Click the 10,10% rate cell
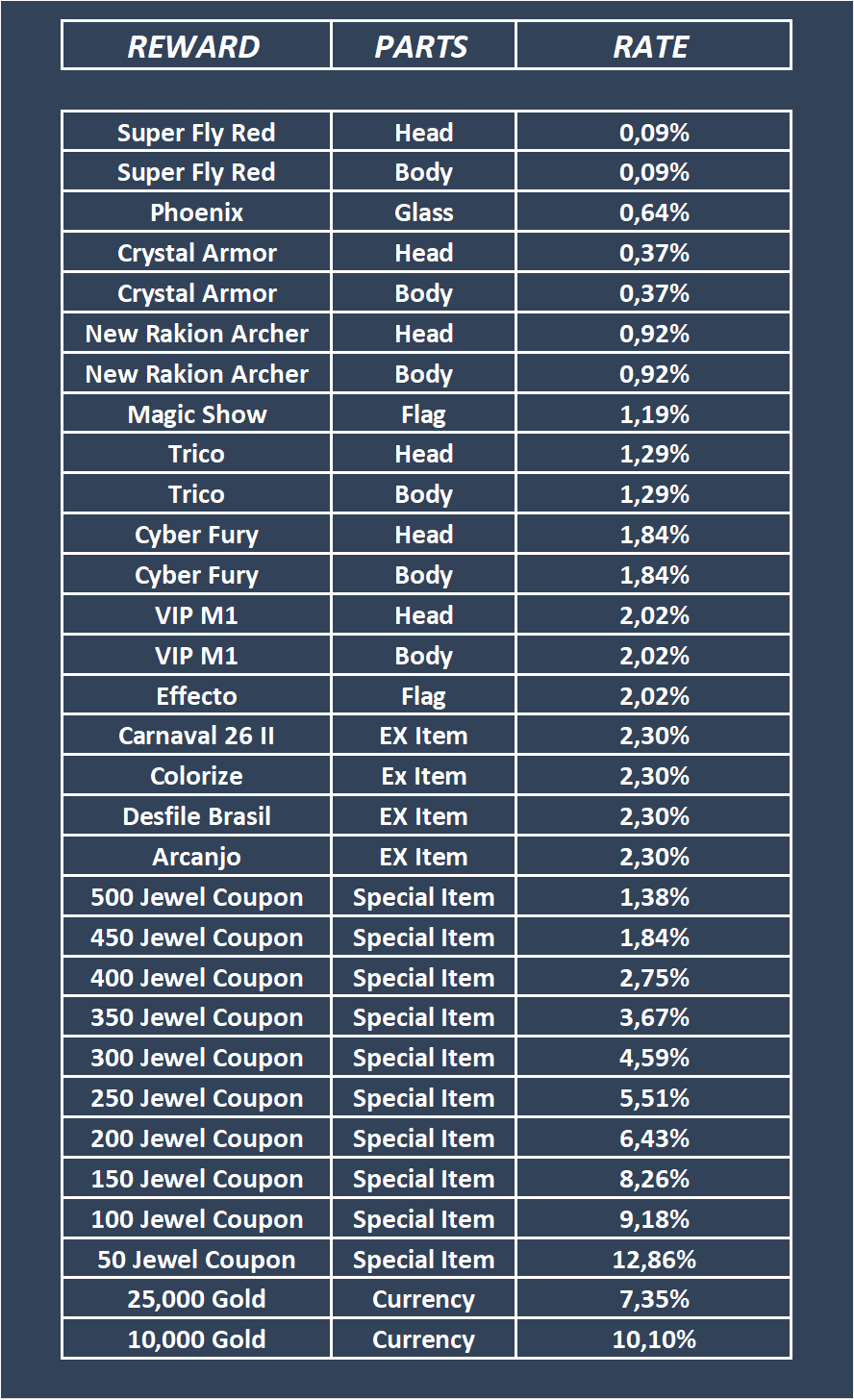 point(654,1340)
